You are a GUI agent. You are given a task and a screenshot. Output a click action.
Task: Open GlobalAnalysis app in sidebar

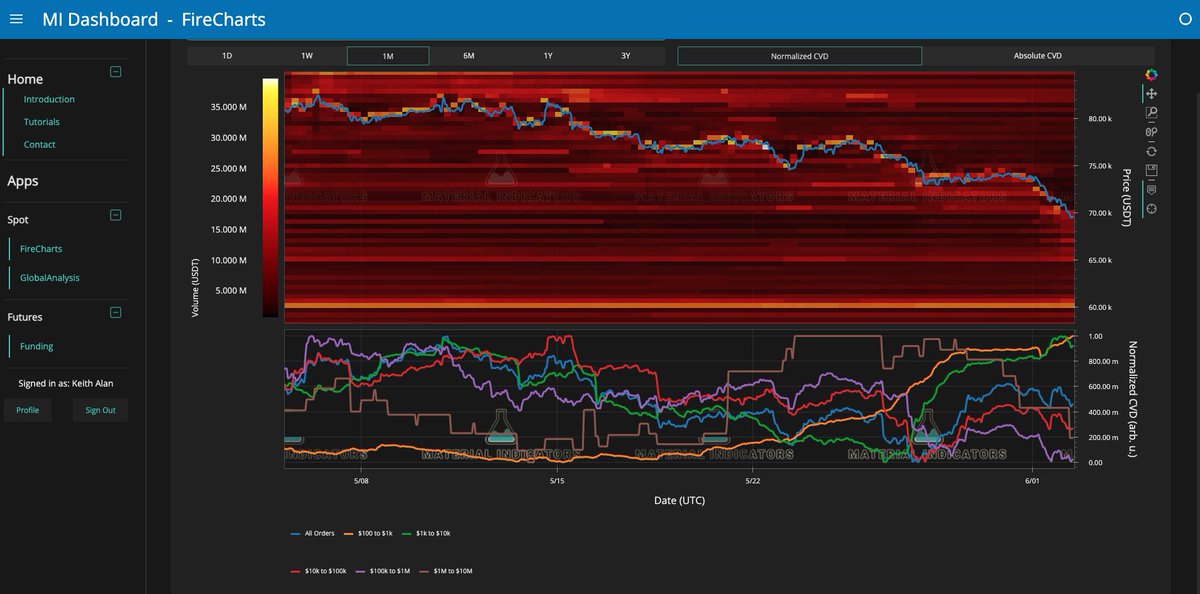tap(50, 278)
